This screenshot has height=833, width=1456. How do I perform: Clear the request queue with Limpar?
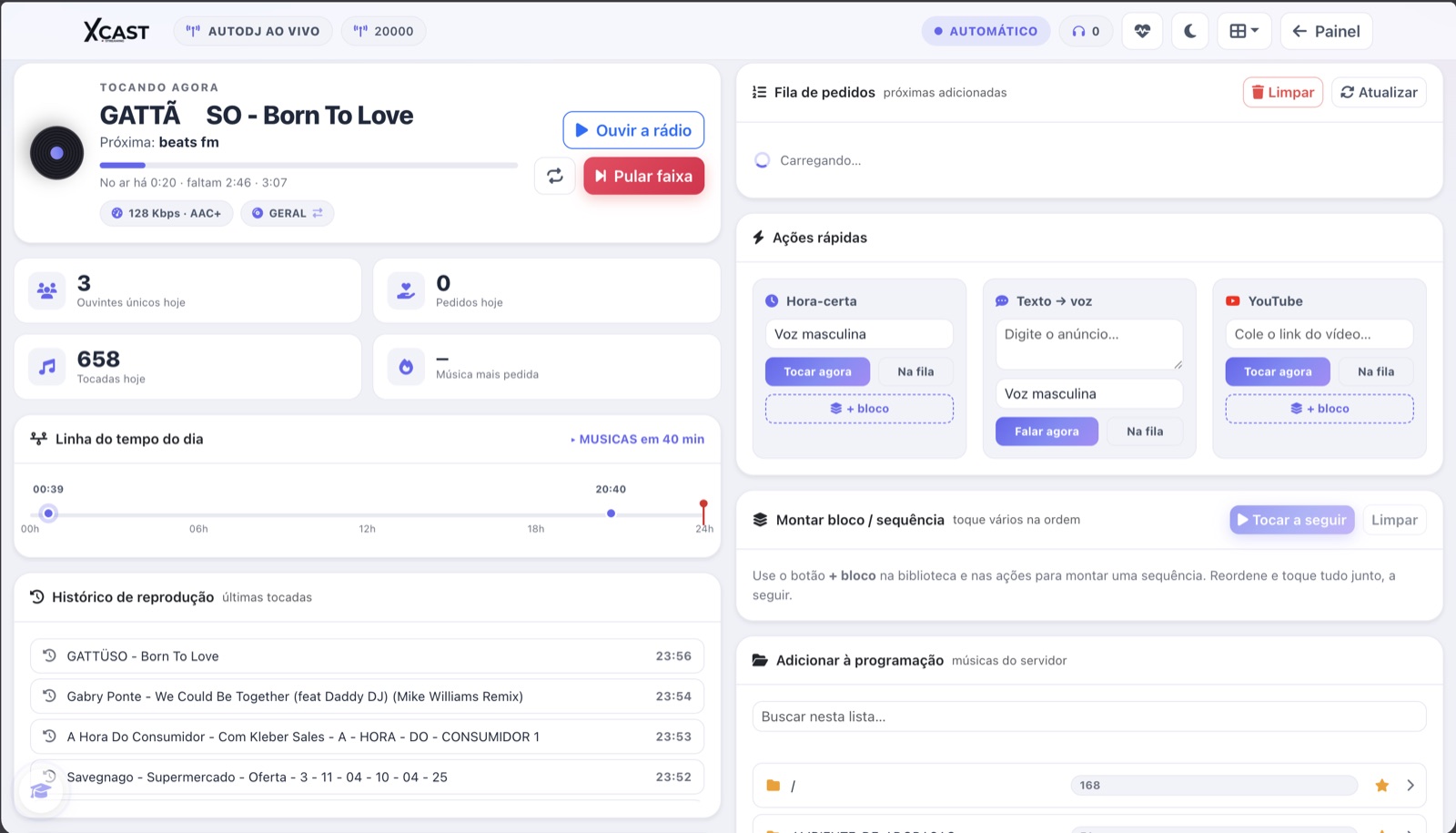[1283, 92]
